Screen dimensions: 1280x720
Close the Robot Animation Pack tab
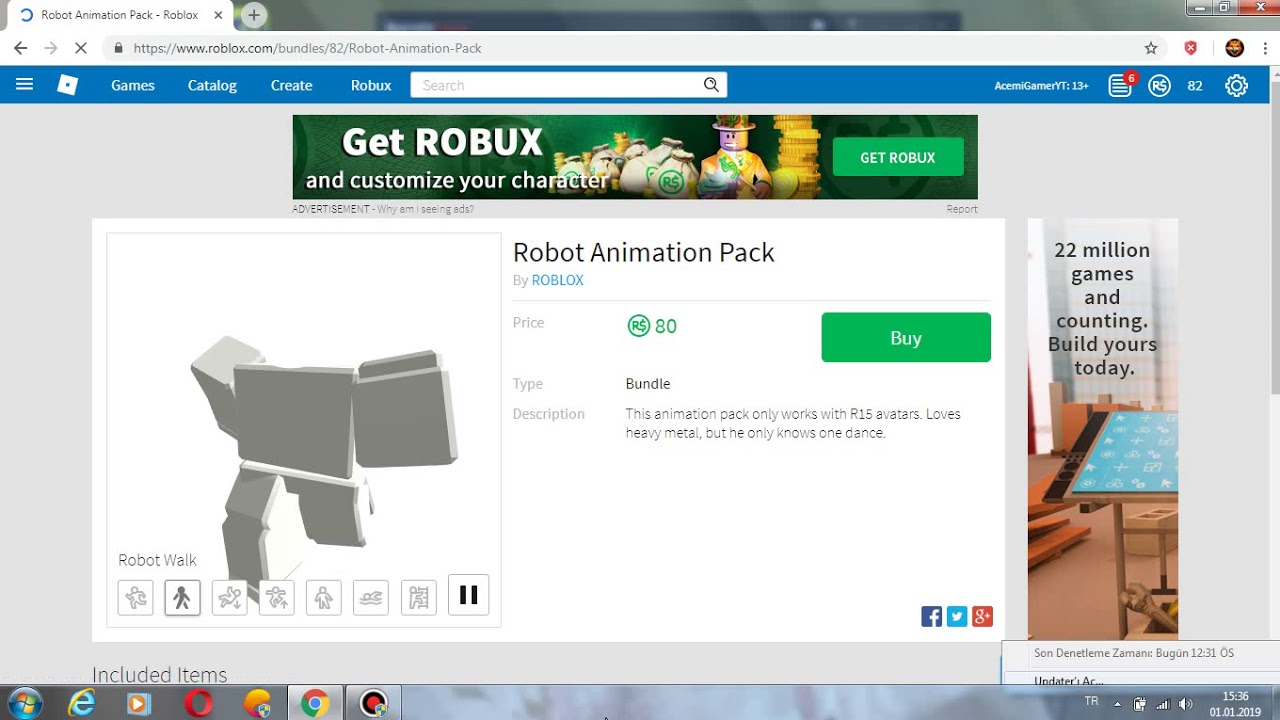point(218,15)
